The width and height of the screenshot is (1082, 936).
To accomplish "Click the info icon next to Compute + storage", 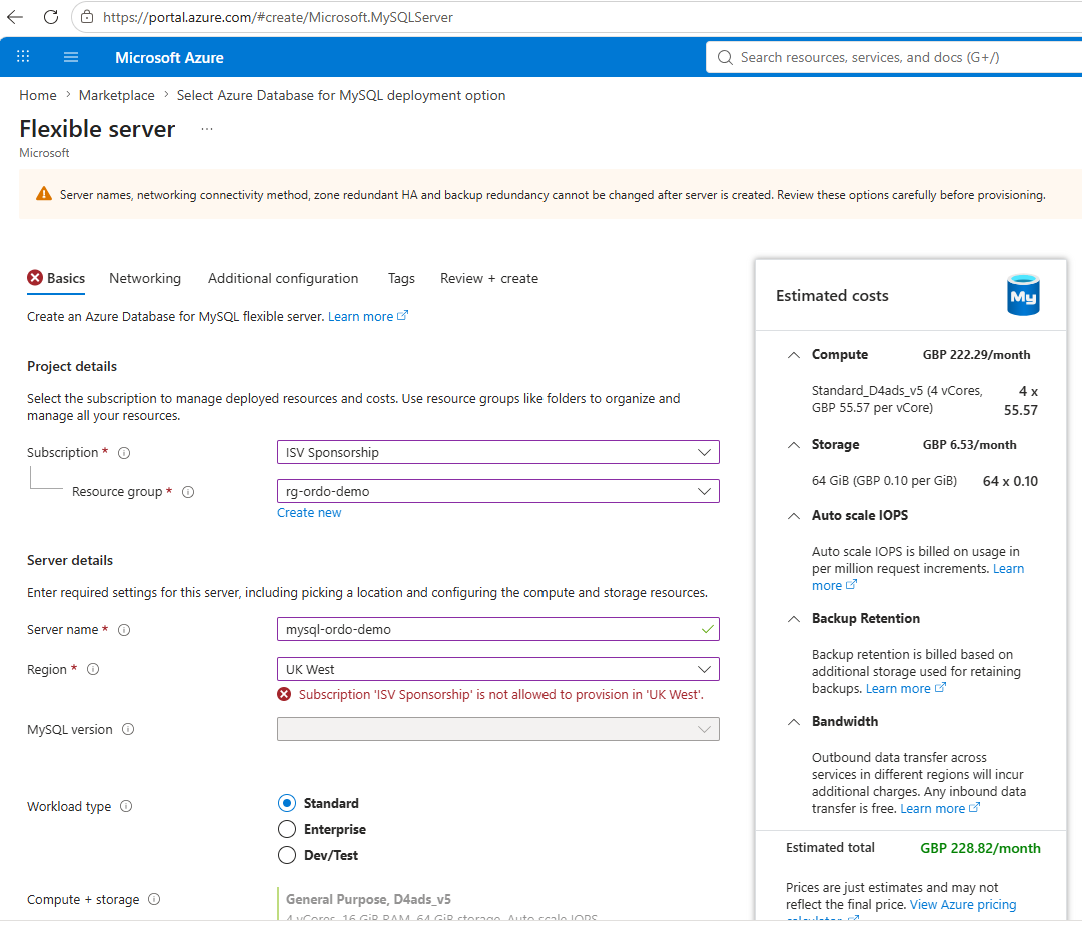I will pos(155,899).
